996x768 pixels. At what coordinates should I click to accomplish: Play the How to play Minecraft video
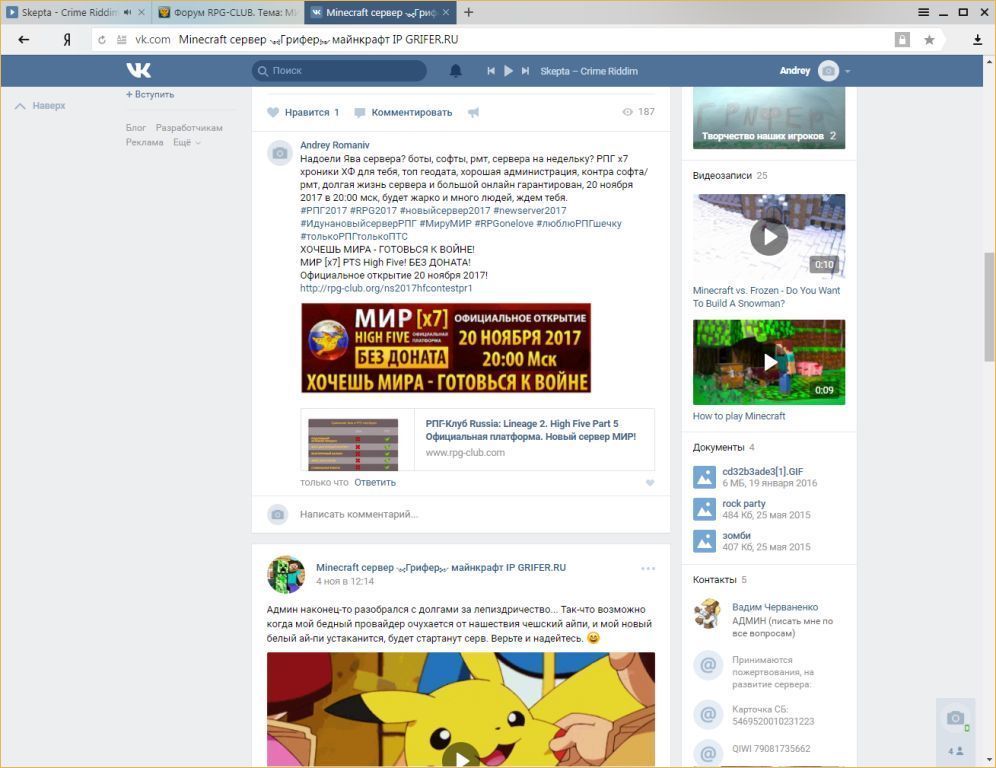point(769,362)
